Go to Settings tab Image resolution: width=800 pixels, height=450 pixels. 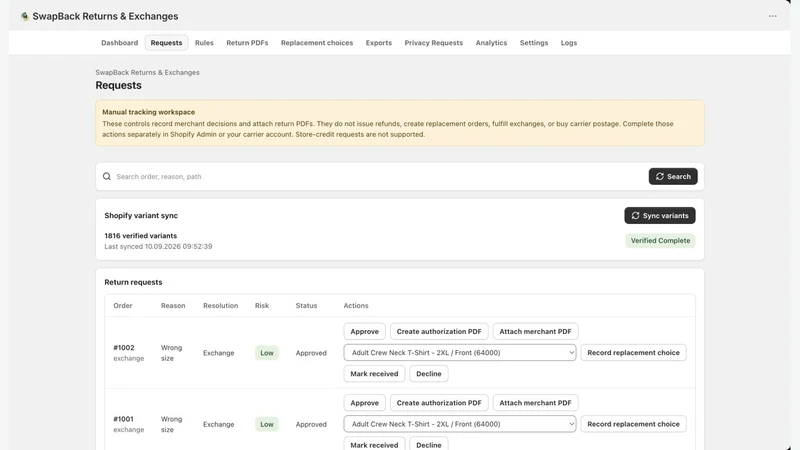(x=534, y=43)
